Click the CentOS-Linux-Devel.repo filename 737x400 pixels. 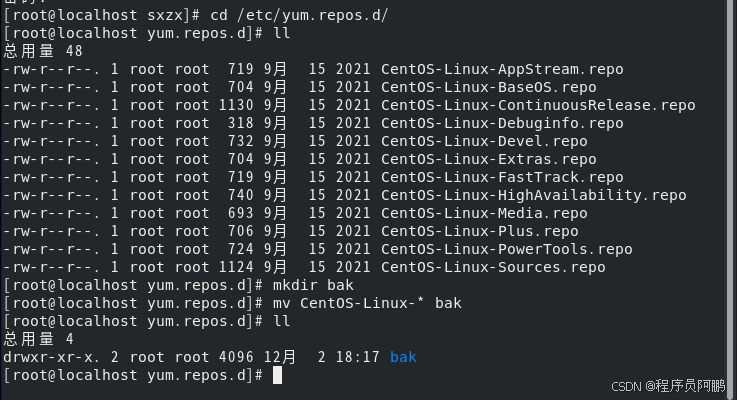[x=484, y=141]
